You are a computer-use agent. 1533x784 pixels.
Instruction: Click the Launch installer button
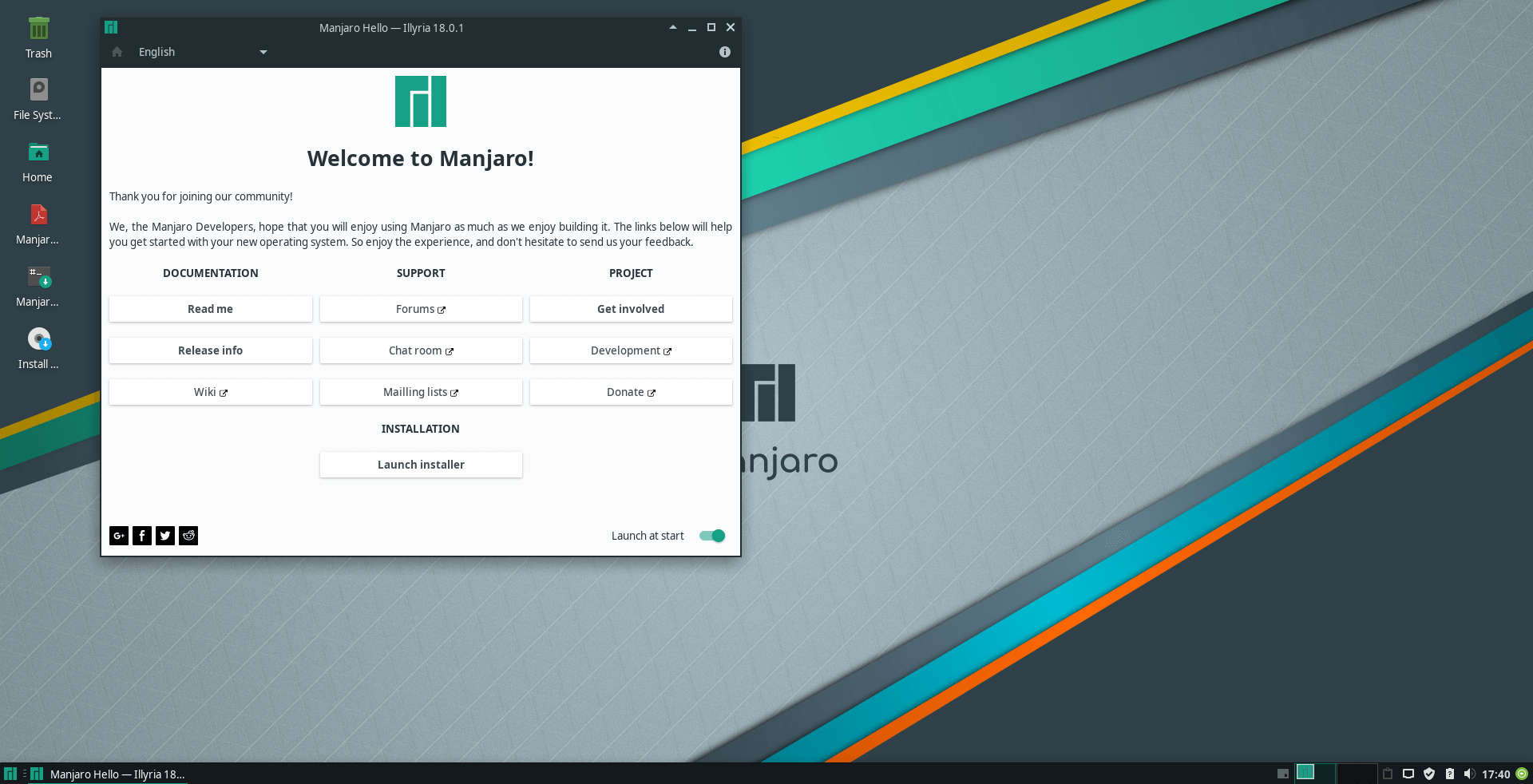tap(421, 465)
